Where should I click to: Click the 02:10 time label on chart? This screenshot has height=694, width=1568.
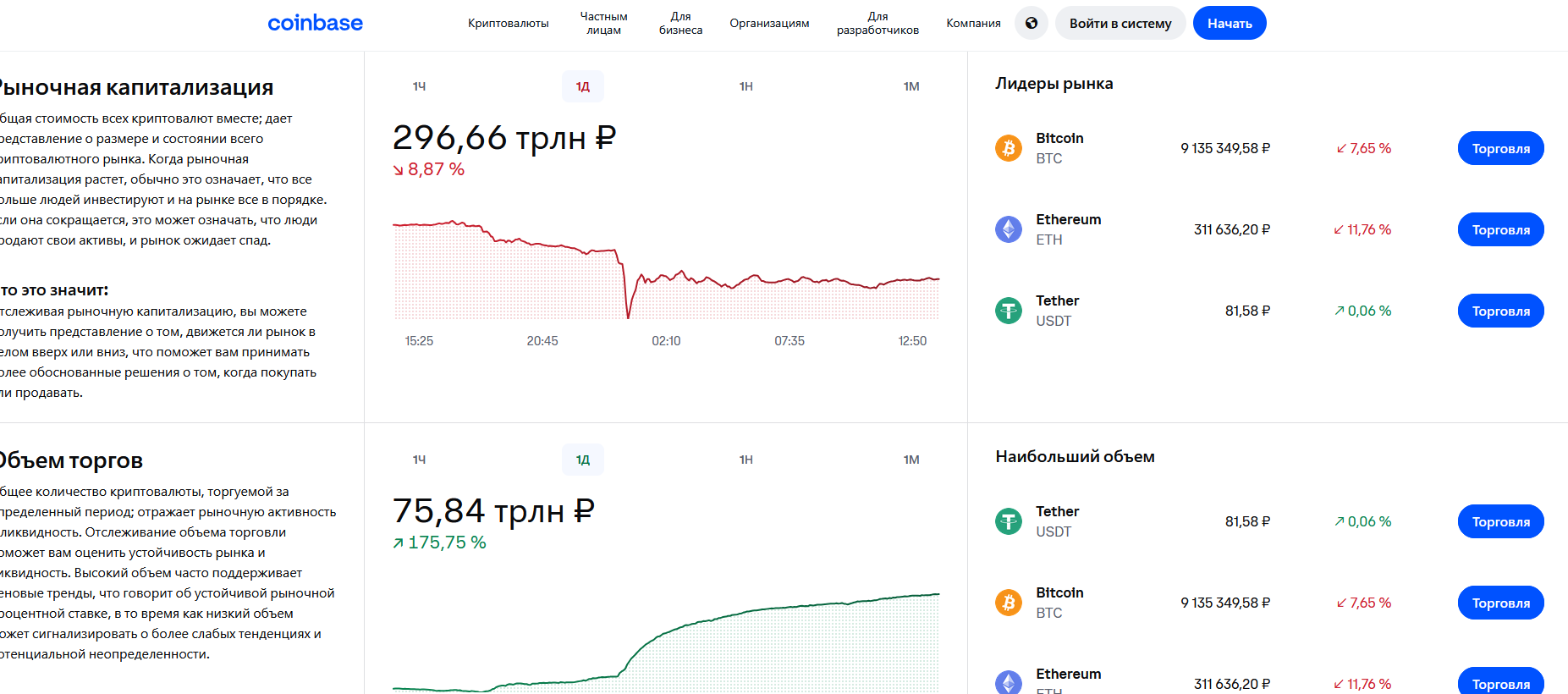click(666, 341)
